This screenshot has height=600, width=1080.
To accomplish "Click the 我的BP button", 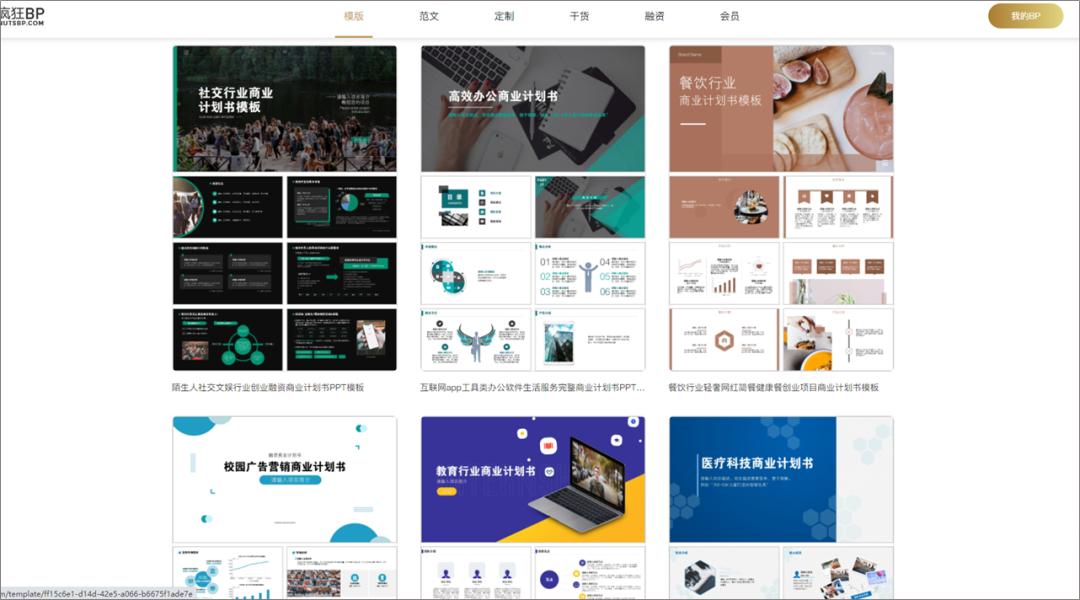I will (1026, 16).
